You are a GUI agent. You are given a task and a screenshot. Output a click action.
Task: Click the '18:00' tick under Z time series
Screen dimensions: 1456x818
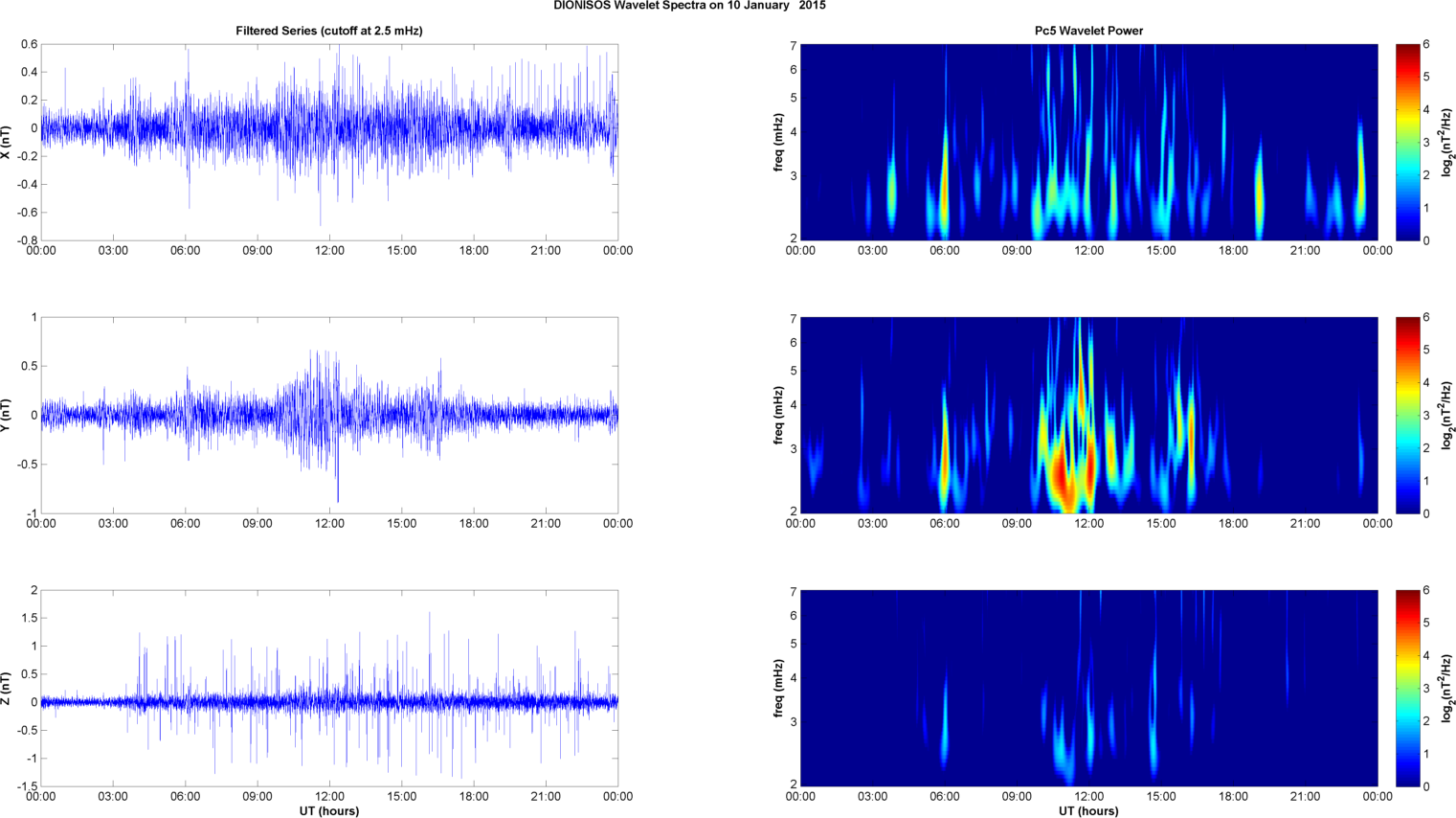[x=474, y=797]
